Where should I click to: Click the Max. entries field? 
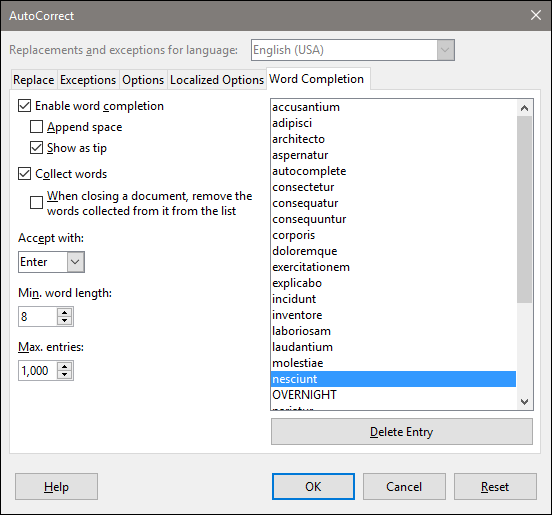[38, 370]
